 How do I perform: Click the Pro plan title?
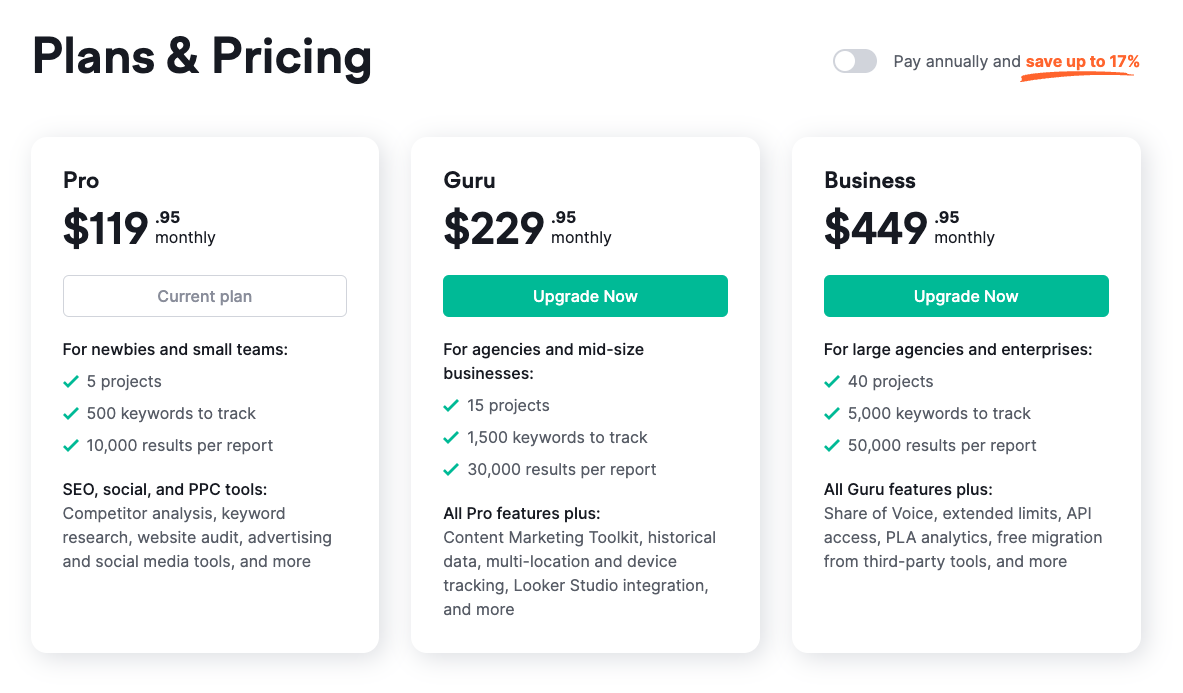pyautogui.click(x=81, y=181)
